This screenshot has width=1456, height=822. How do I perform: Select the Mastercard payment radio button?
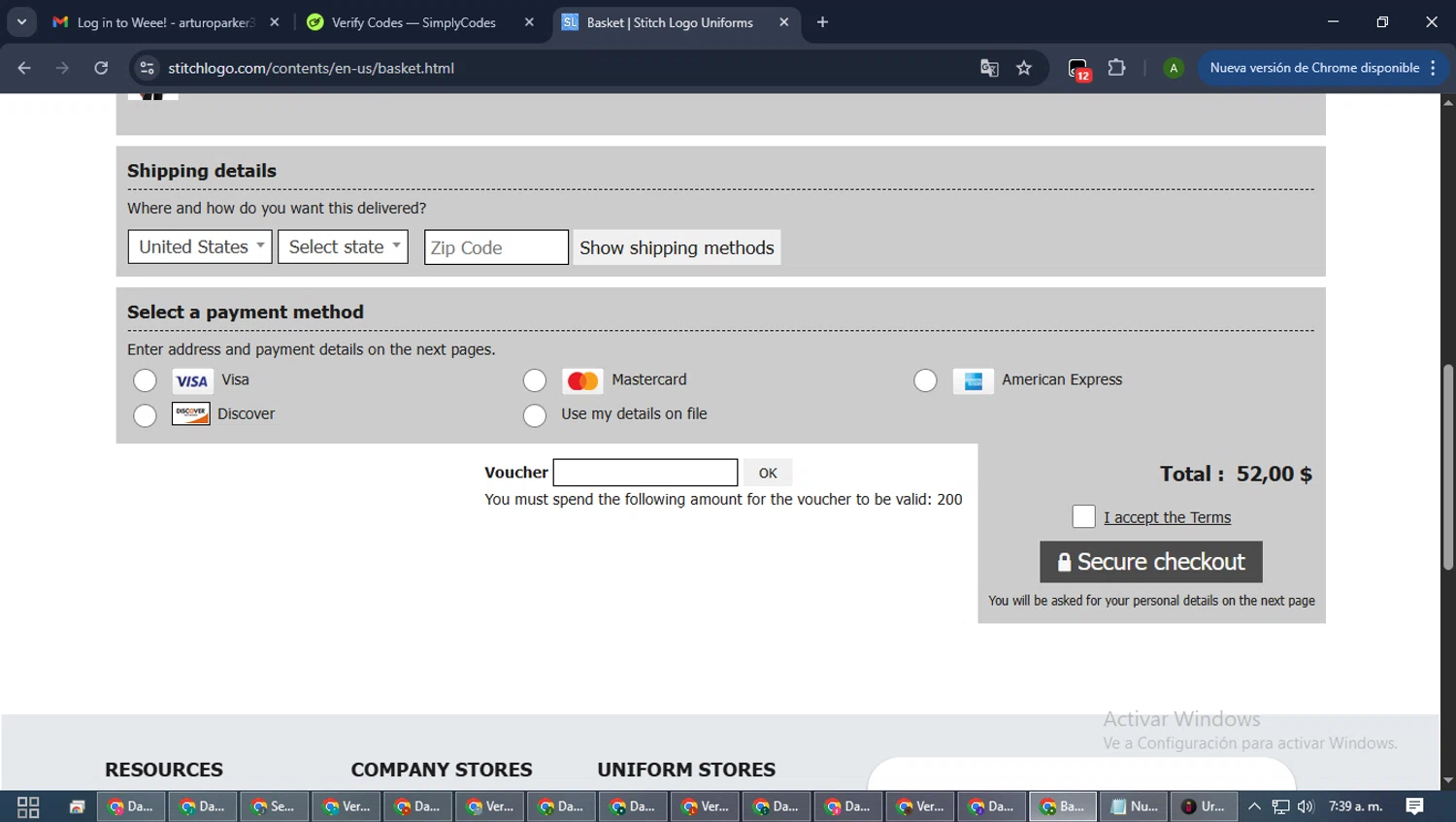pos(535,380)
